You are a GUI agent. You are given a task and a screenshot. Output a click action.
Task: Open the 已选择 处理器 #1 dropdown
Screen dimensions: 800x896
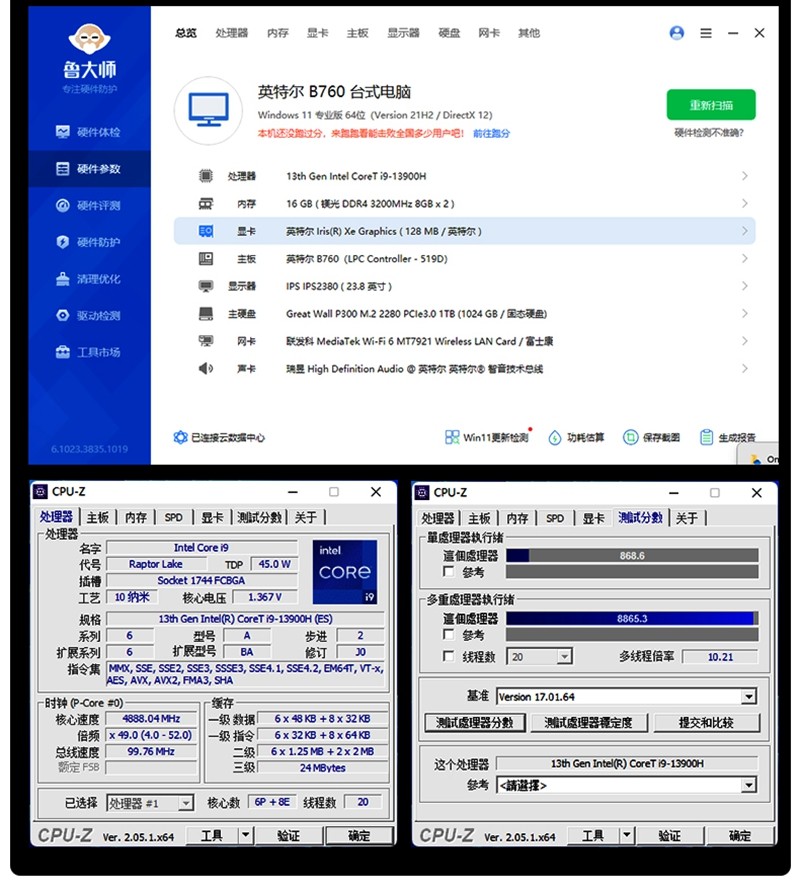point(150,803)
